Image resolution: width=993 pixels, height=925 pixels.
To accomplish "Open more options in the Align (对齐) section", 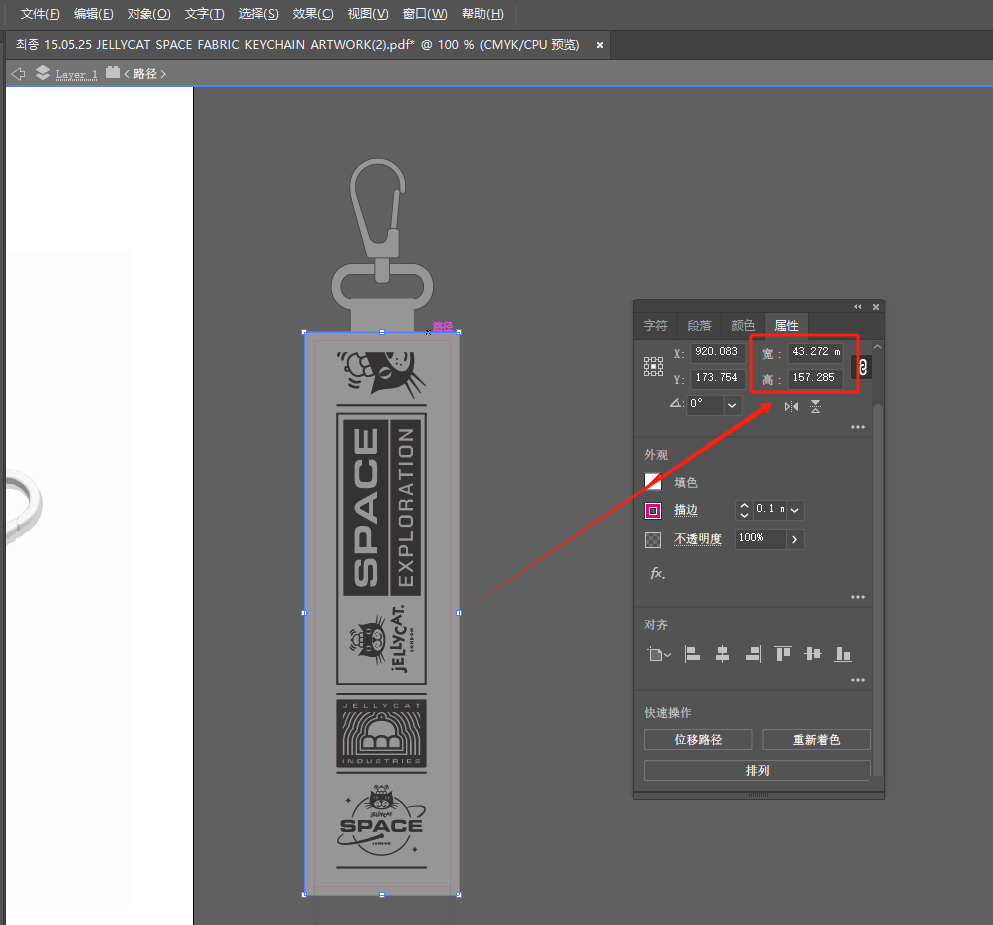I will 857,680.
